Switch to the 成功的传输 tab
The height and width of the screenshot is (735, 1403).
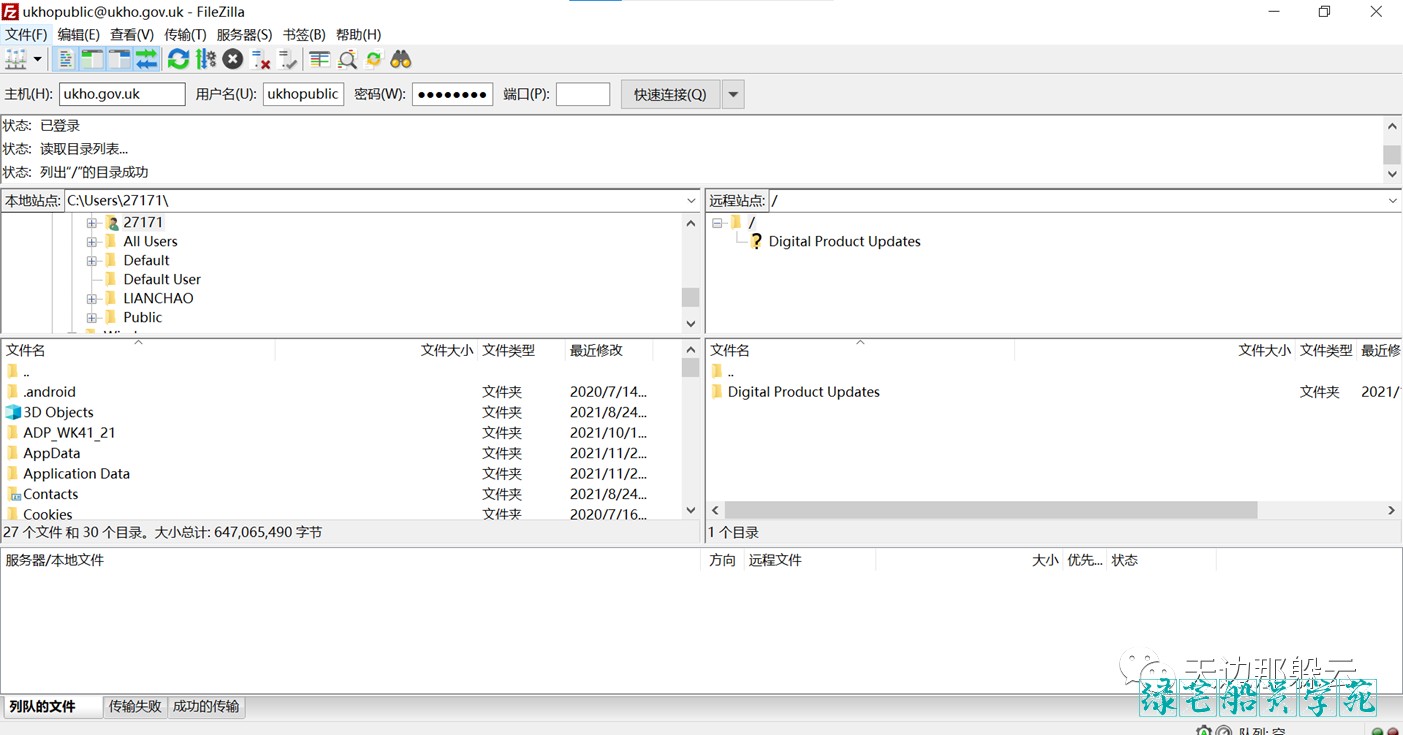click(x=206, y=706)
